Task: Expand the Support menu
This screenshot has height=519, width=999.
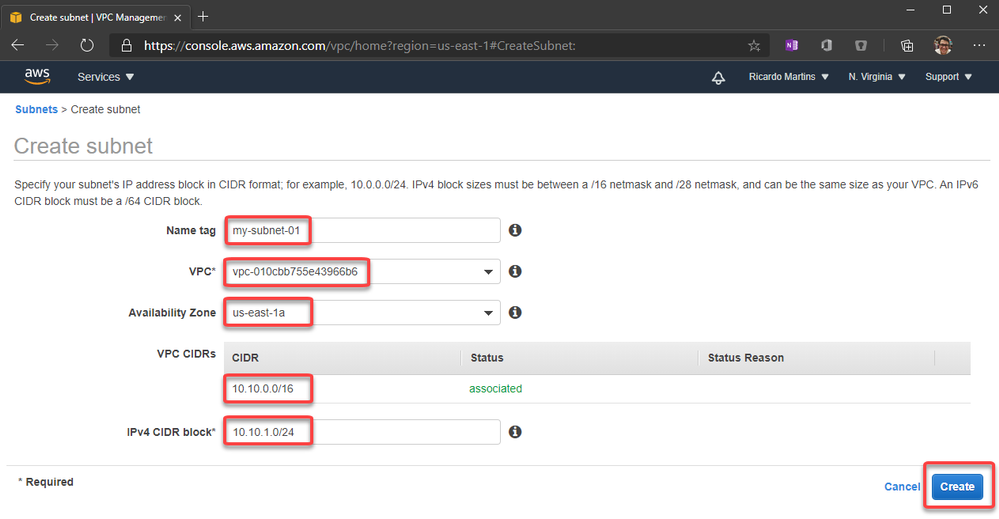Action: coord(949,77)
